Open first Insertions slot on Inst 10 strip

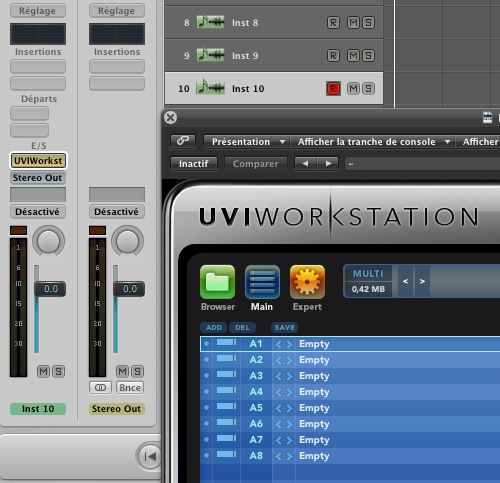coord(38,66)
